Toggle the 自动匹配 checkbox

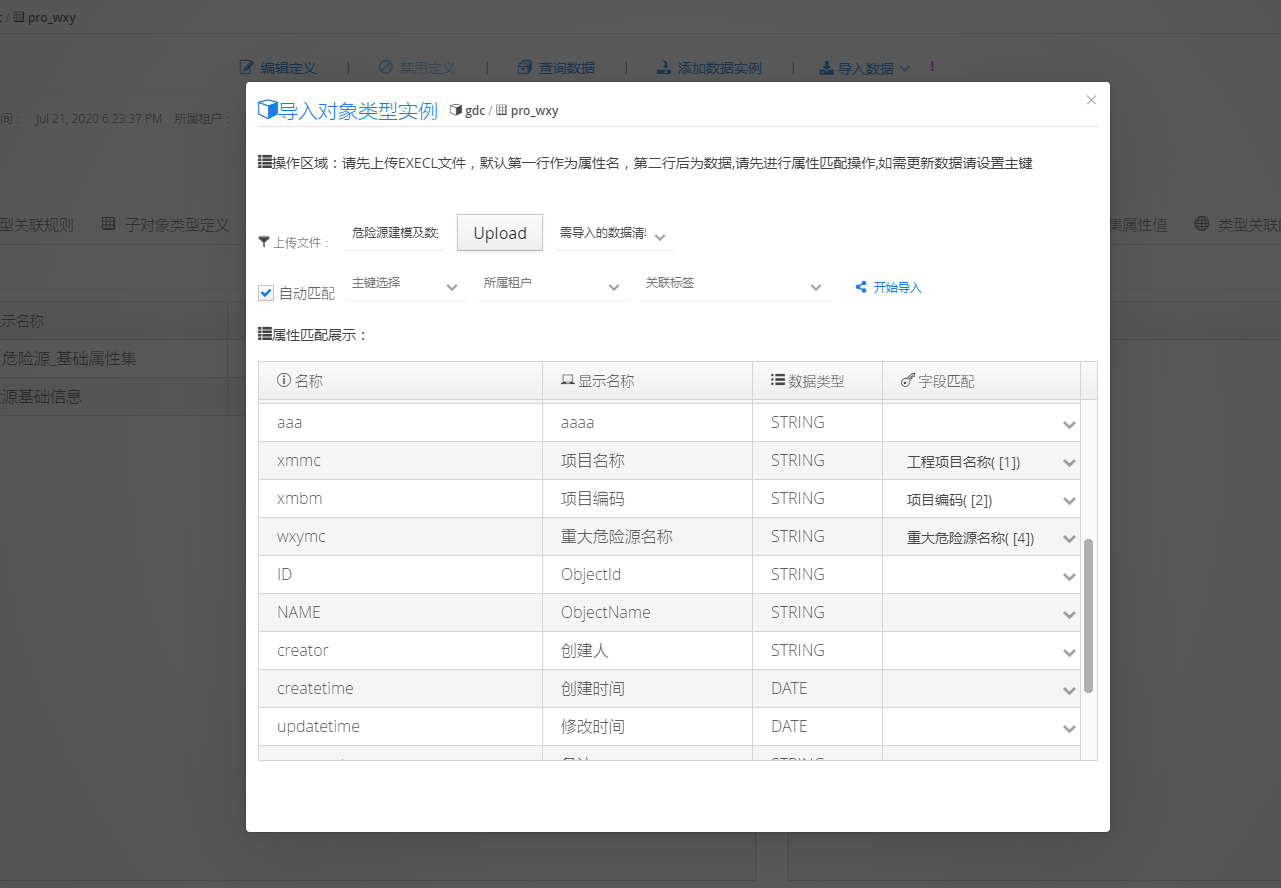[266, 293]
